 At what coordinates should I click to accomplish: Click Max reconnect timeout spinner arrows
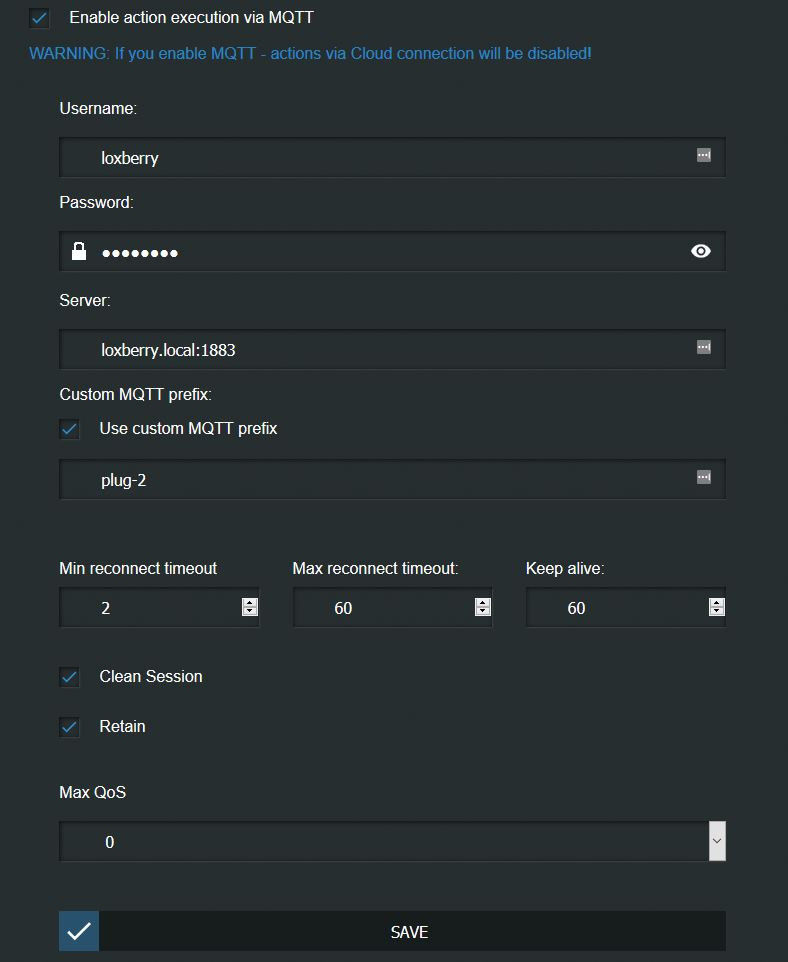point(483,607)
